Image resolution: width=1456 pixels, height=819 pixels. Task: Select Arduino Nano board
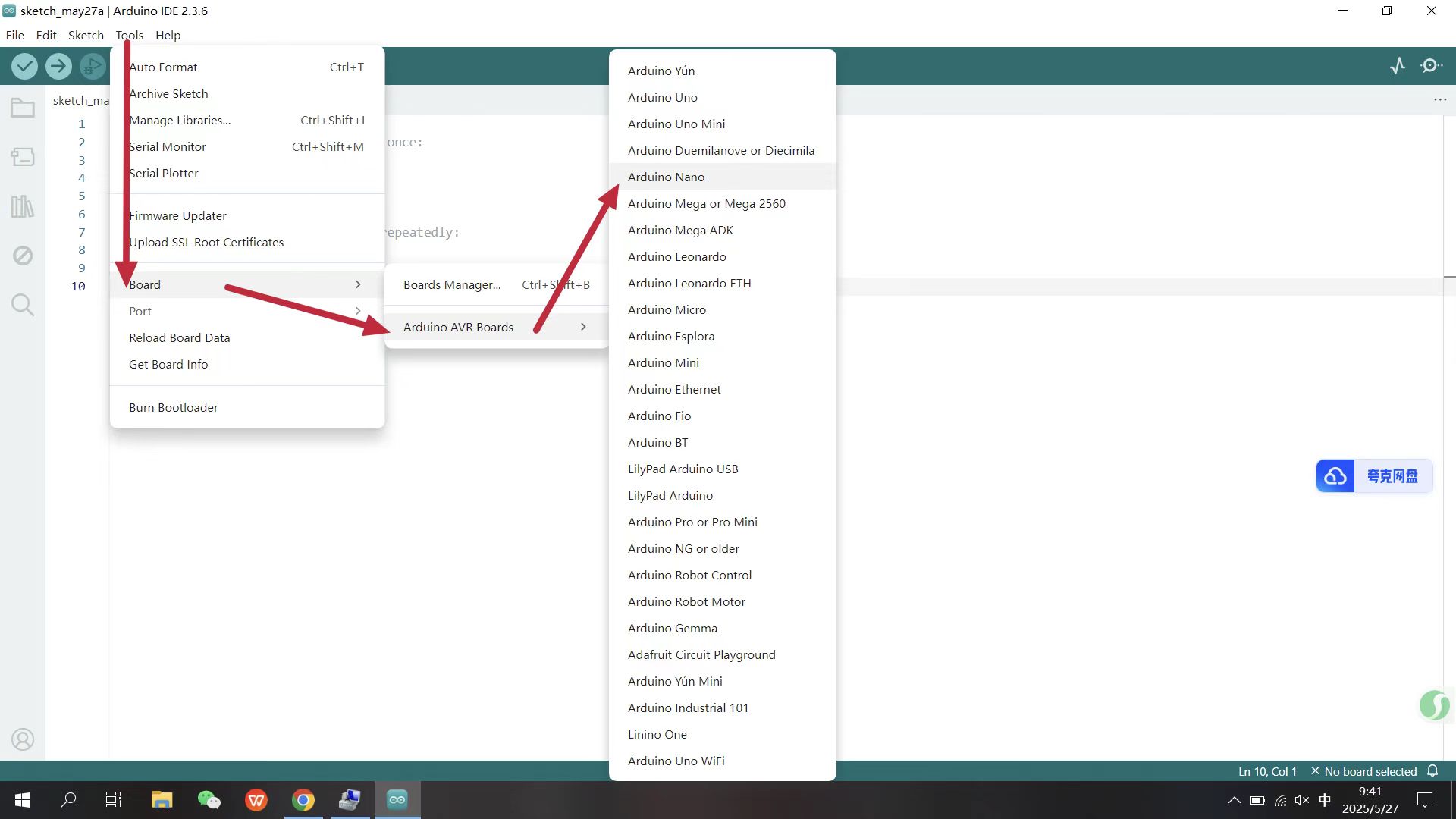(666, 177)
